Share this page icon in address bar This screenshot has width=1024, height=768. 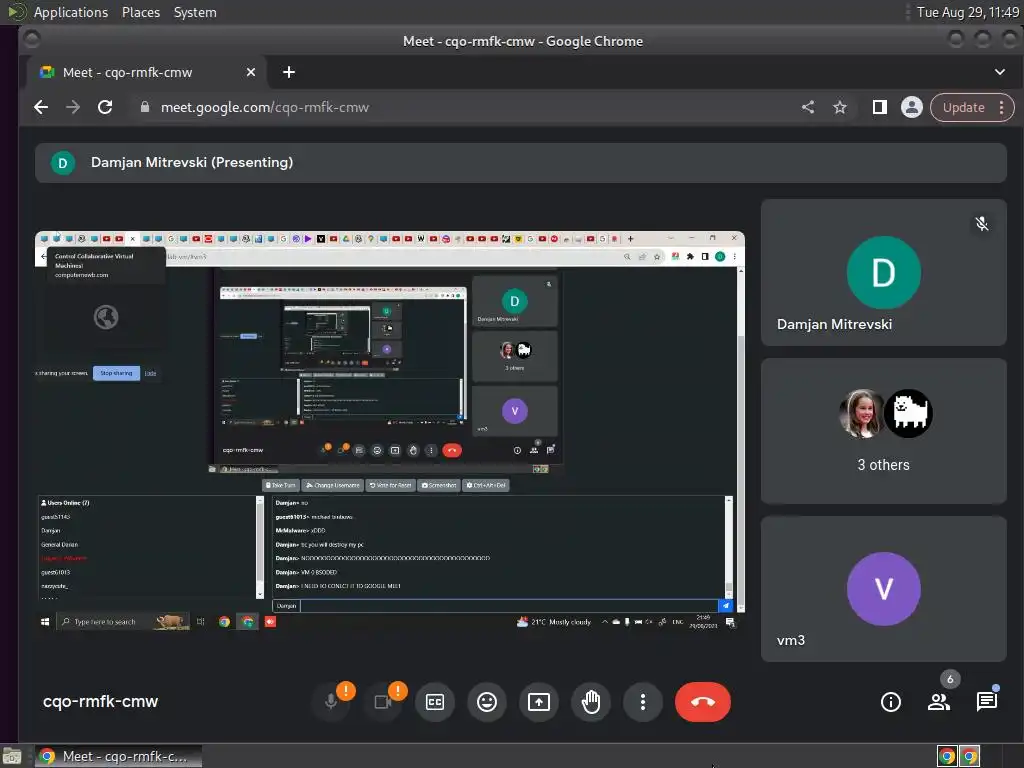coord(808,107)
